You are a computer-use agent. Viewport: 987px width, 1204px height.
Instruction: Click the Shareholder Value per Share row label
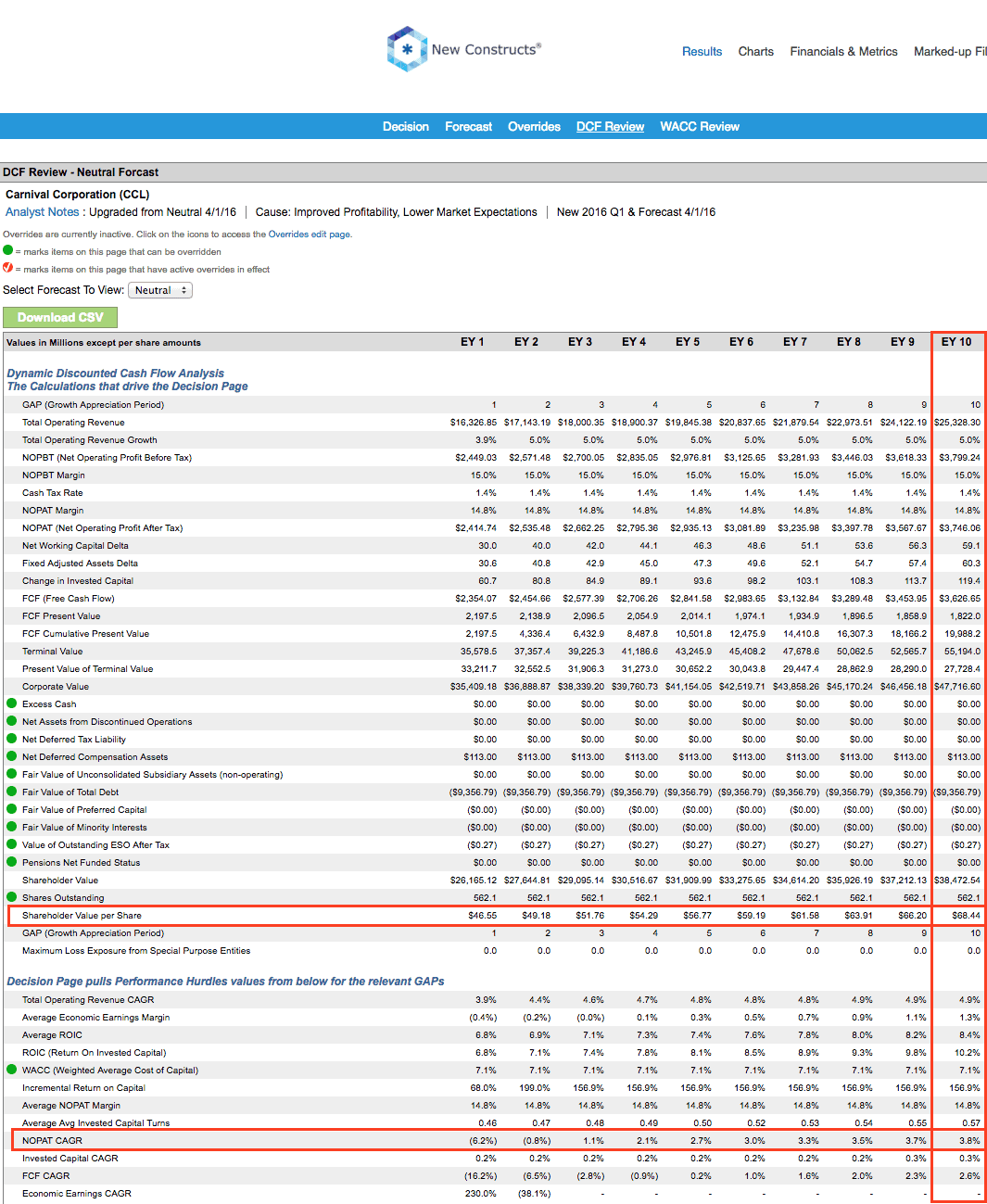(x=82, y=916)
